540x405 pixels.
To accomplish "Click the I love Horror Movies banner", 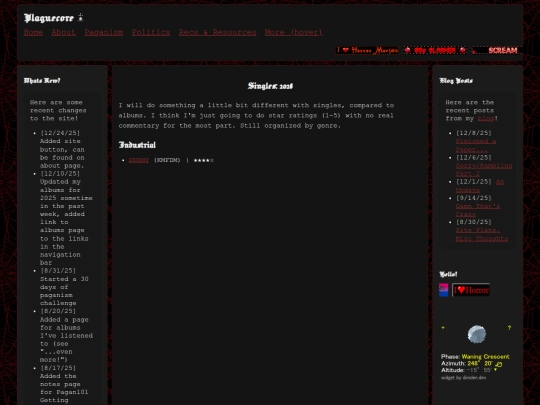I will tap(367, 50).
